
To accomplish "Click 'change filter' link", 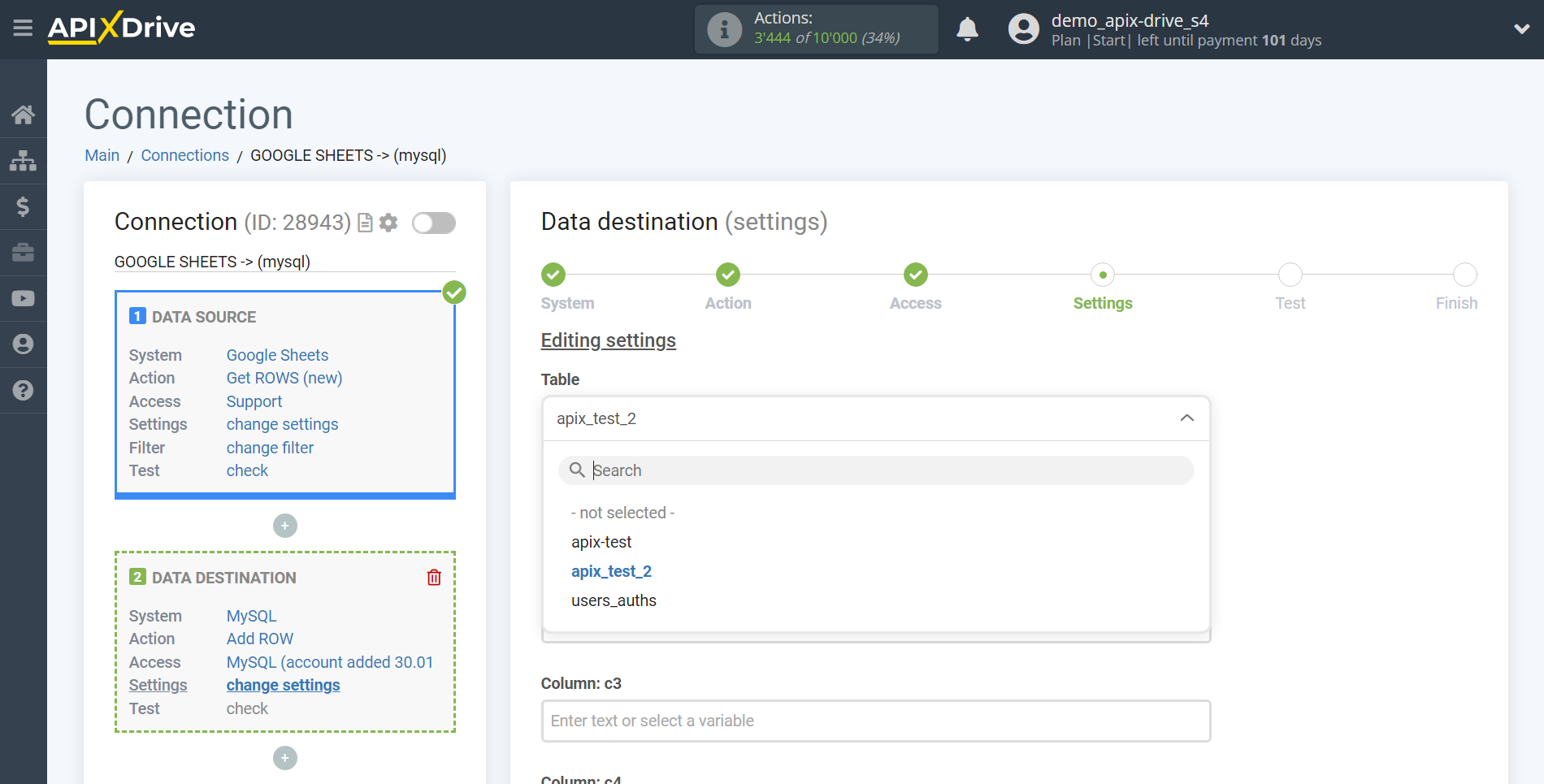I will [270, 448].
